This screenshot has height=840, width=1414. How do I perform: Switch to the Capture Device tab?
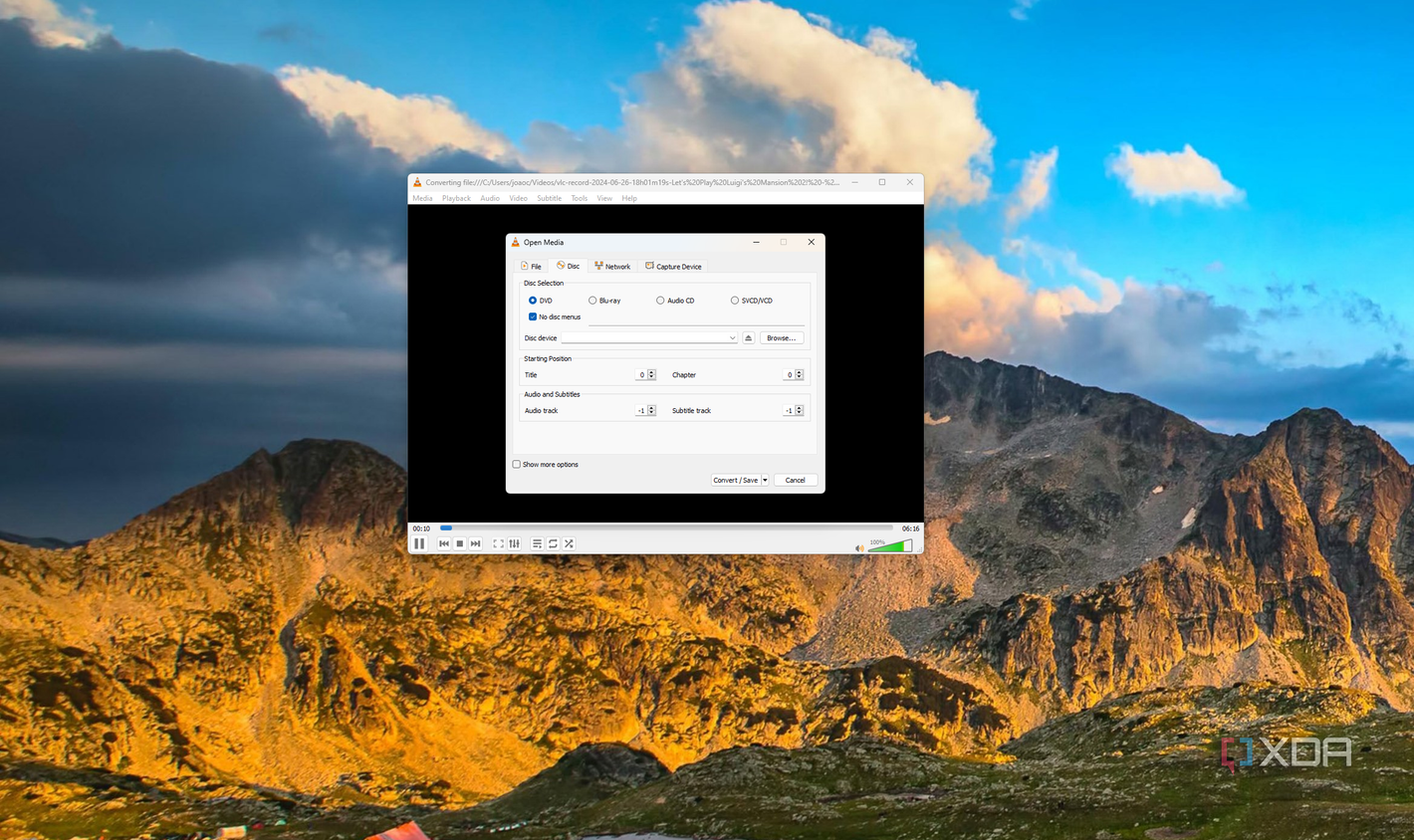[673, 266]
